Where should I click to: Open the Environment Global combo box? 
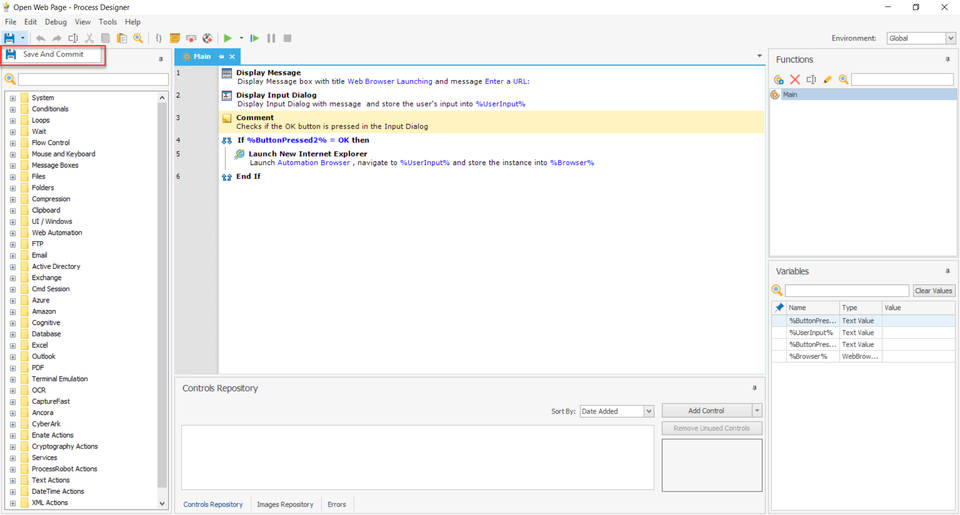(x=920, y=38)
